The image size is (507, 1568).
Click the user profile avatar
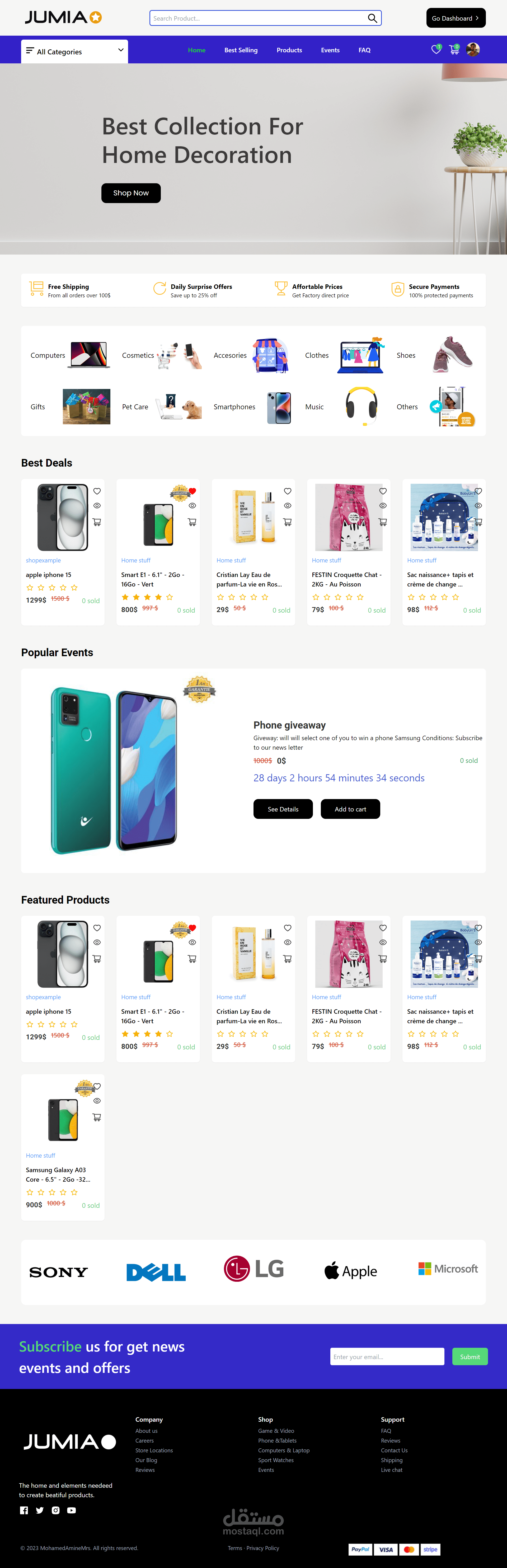click(473, 50)
